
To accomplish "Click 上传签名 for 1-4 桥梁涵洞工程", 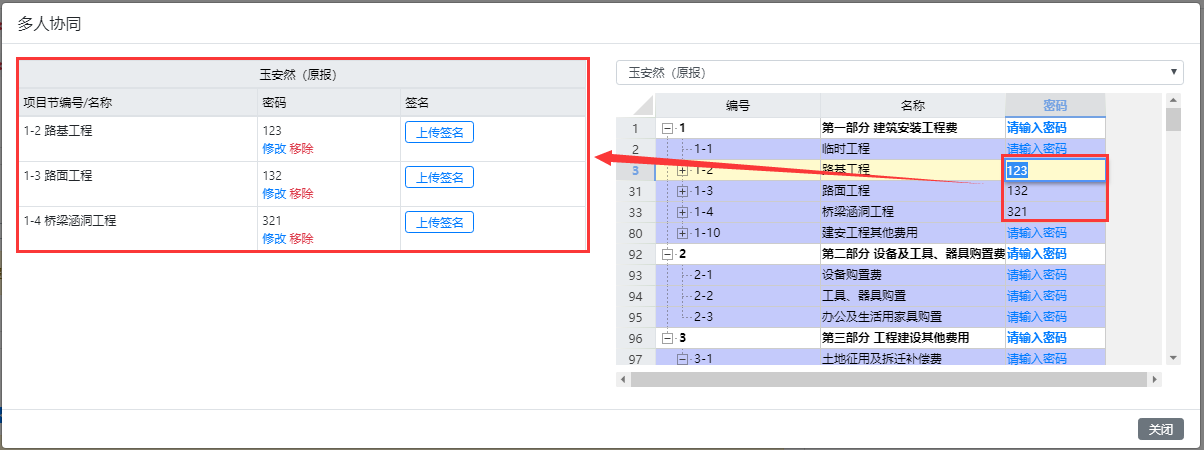I will tap(439, 222).
